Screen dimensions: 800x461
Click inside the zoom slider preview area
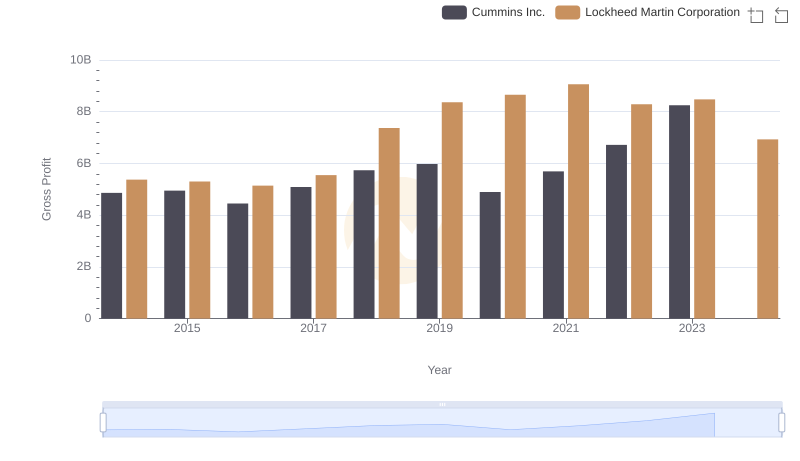[442, 423]
